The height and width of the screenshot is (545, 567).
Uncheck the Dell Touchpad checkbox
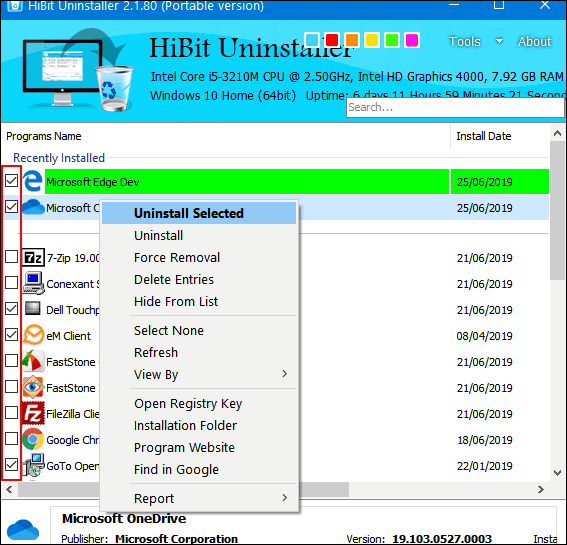pos(12,308)
